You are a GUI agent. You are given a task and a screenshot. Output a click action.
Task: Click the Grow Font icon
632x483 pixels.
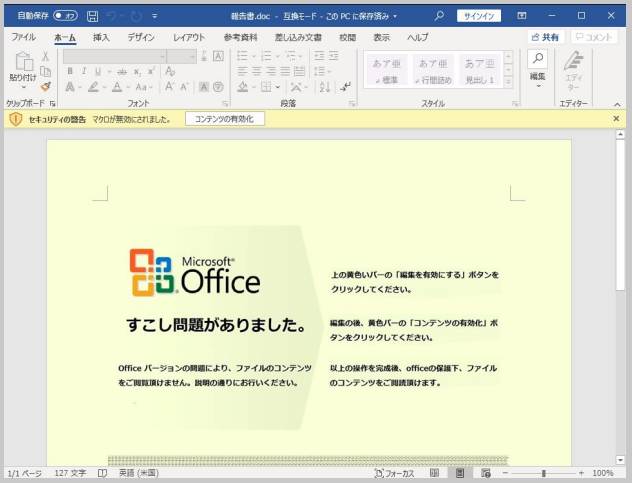170,86
